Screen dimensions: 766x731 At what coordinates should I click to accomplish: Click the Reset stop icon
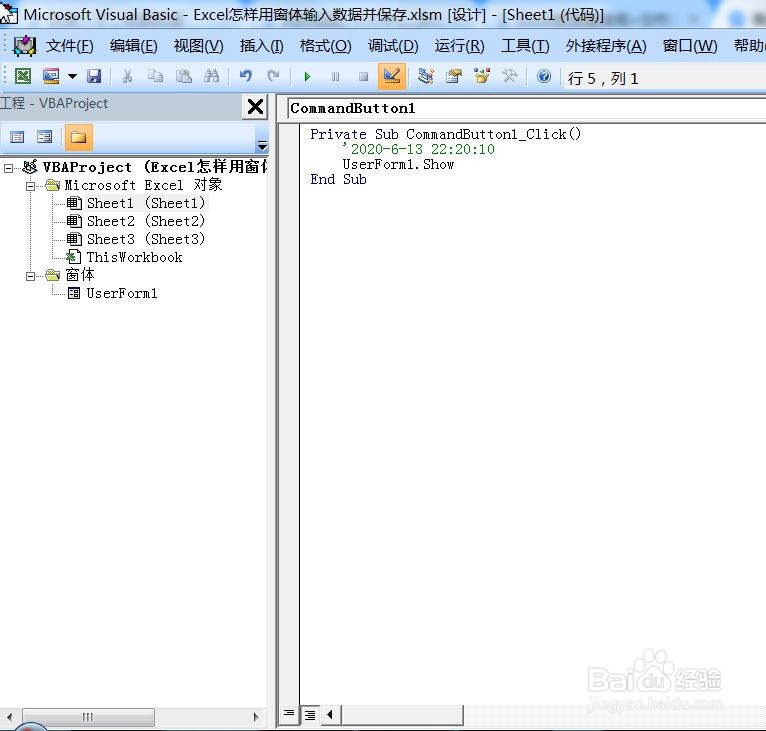pos(363,77)
